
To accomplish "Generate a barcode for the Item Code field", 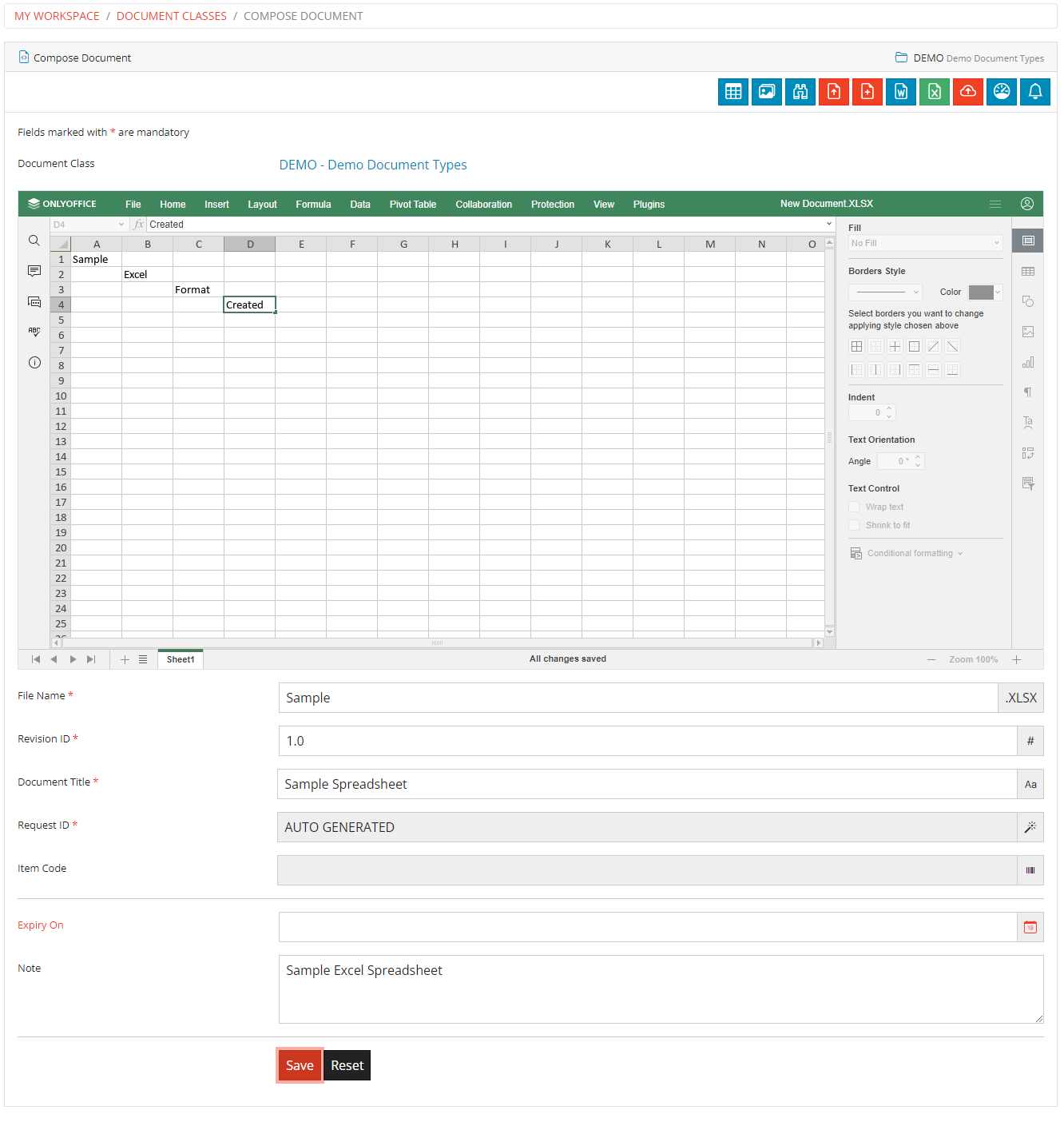I will point(1030,870).
